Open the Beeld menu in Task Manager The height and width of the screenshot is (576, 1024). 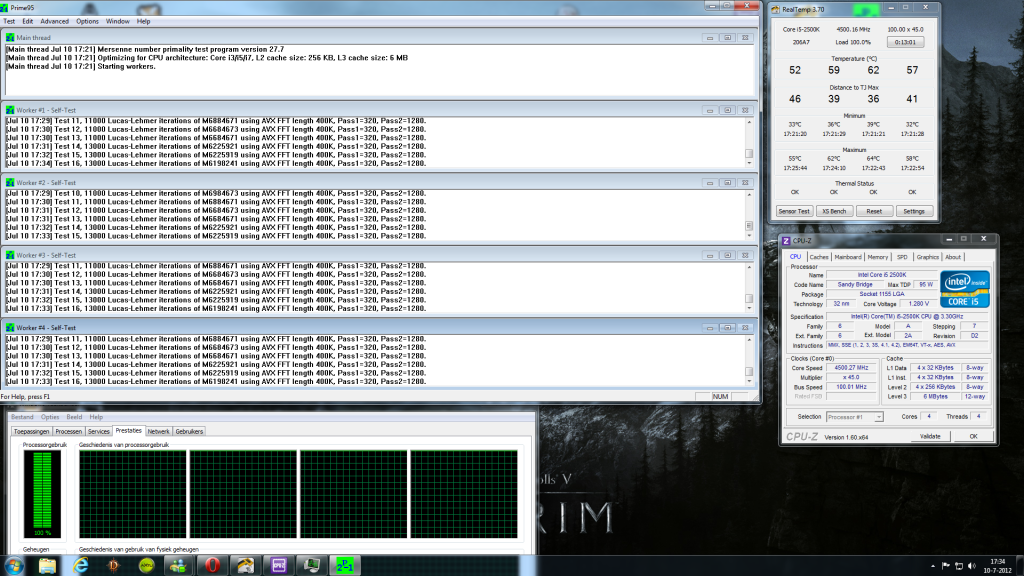pos(74,417)
